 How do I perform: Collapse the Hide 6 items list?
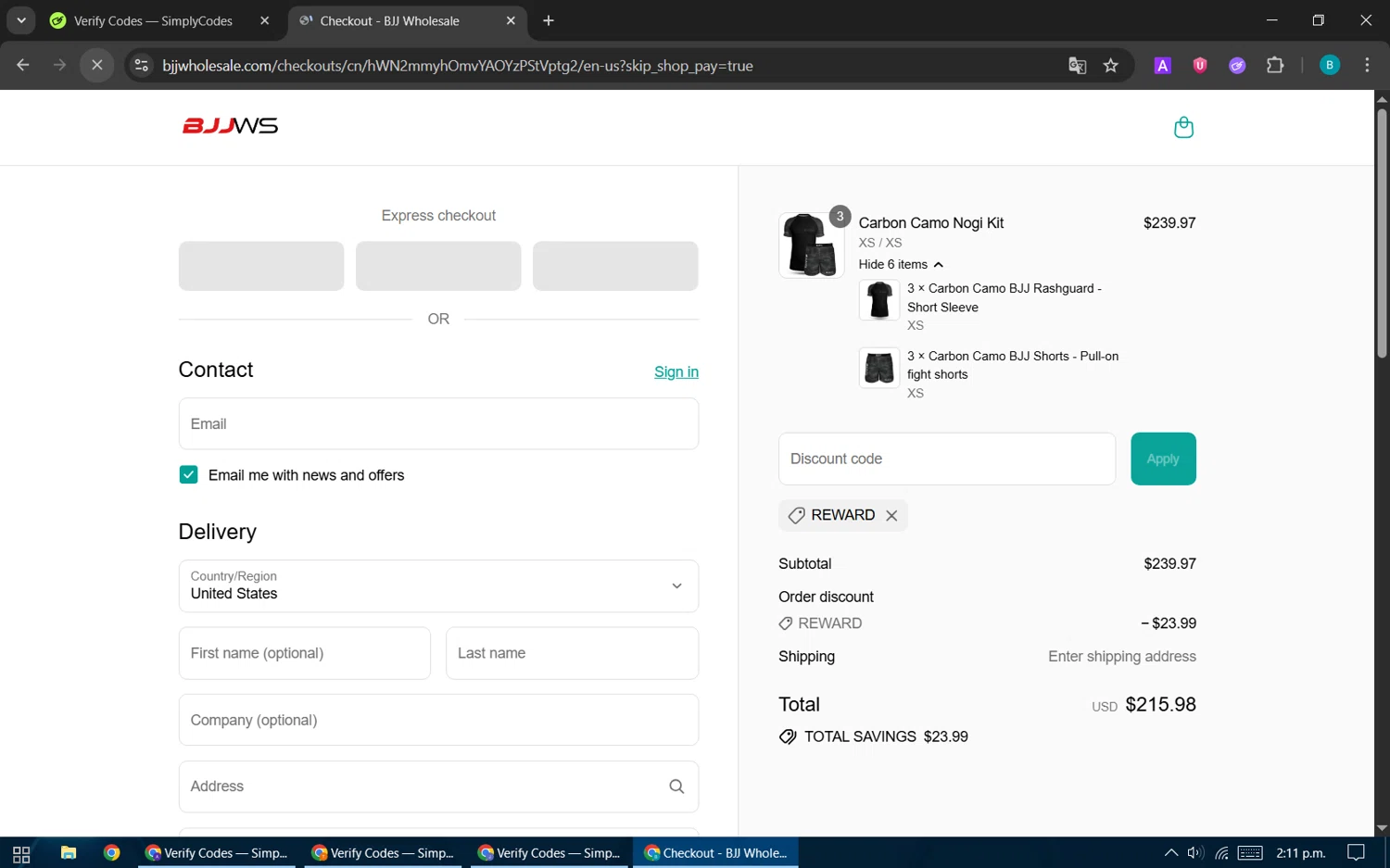[x=901, y=265]
